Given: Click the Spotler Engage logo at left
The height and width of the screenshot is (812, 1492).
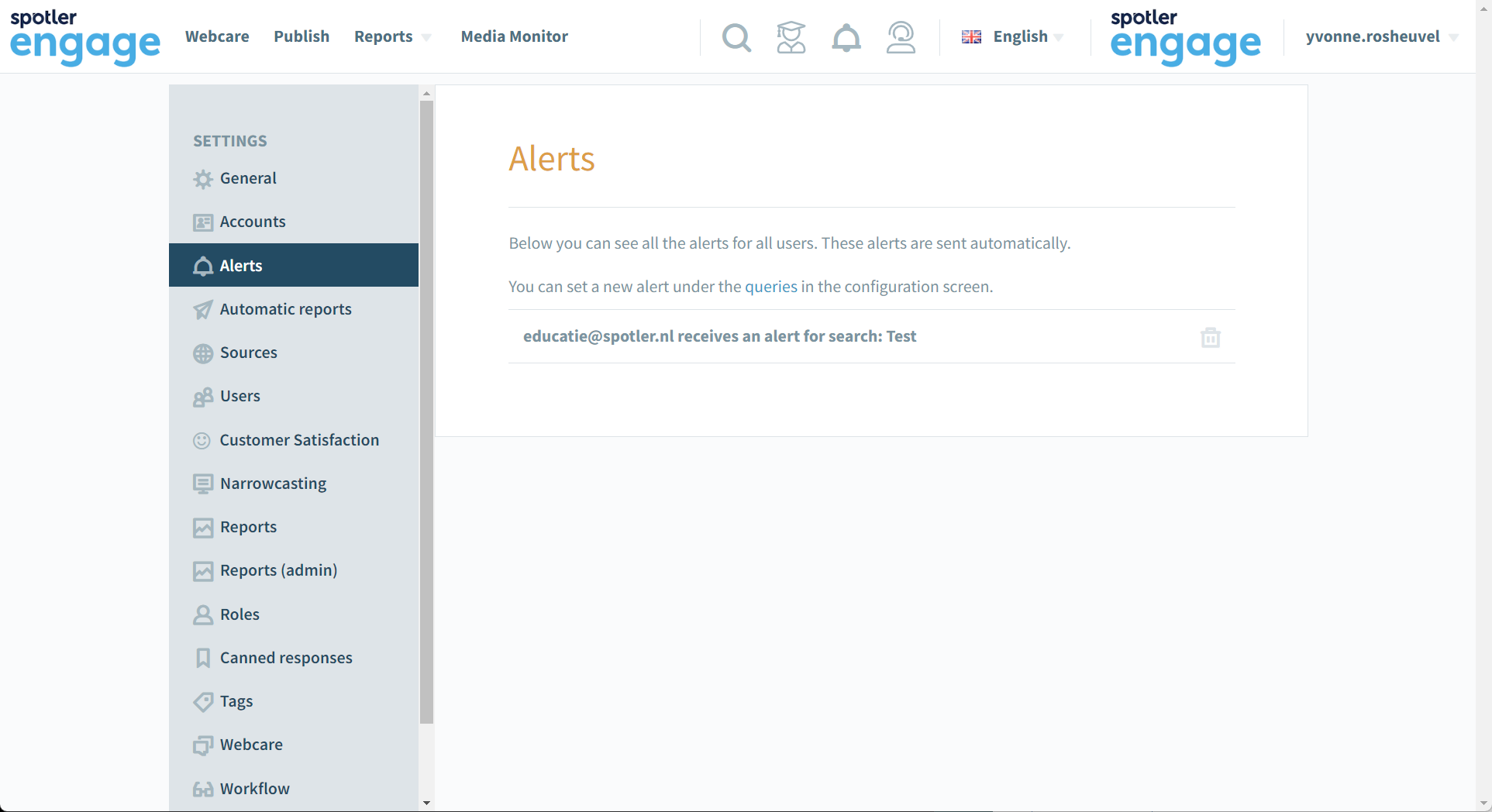Looking at the screenshot, I should click(x=85, y=37).
